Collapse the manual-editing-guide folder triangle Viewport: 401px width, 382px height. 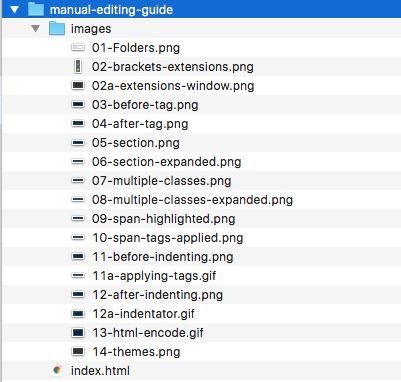click(14, 9)
